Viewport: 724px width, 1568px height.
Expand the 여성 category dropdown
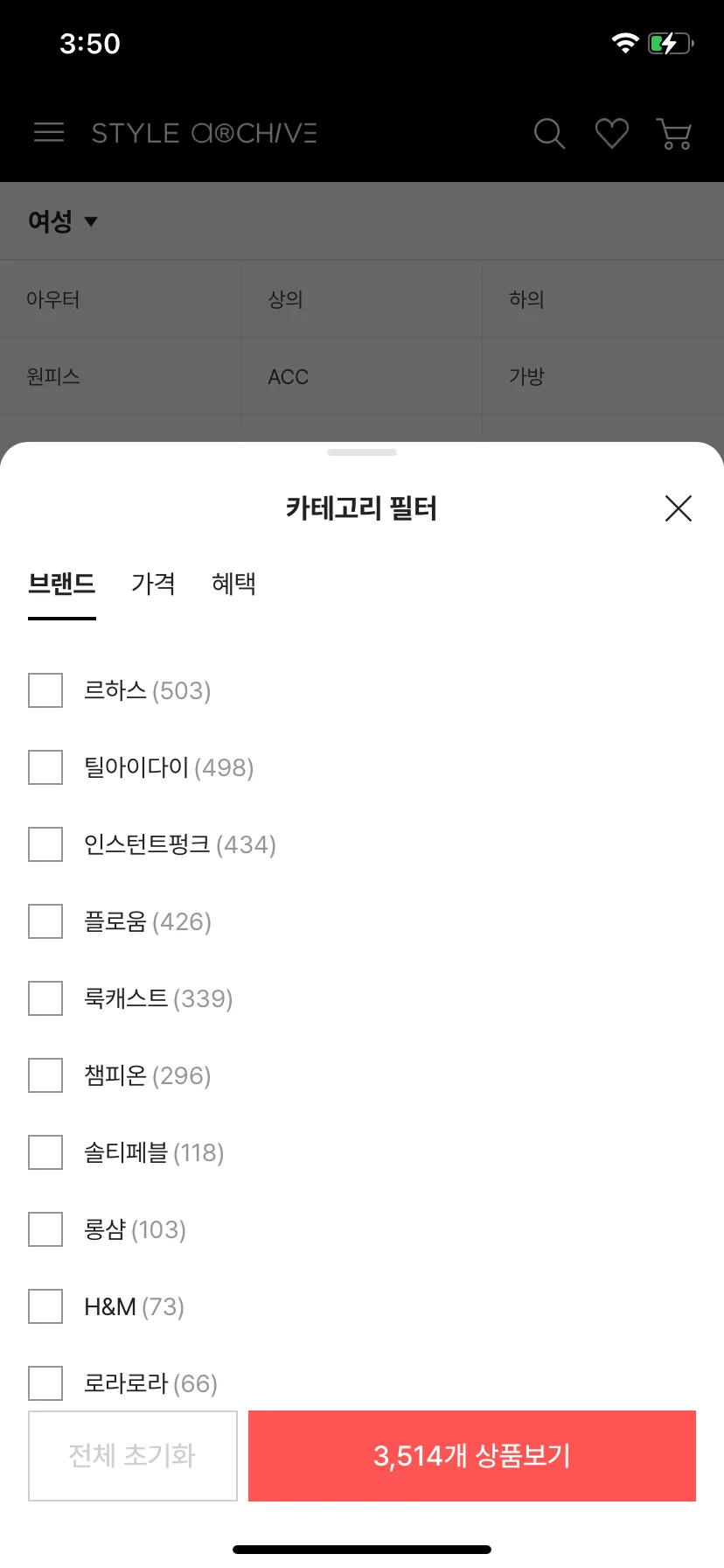[x=63, y=221]
